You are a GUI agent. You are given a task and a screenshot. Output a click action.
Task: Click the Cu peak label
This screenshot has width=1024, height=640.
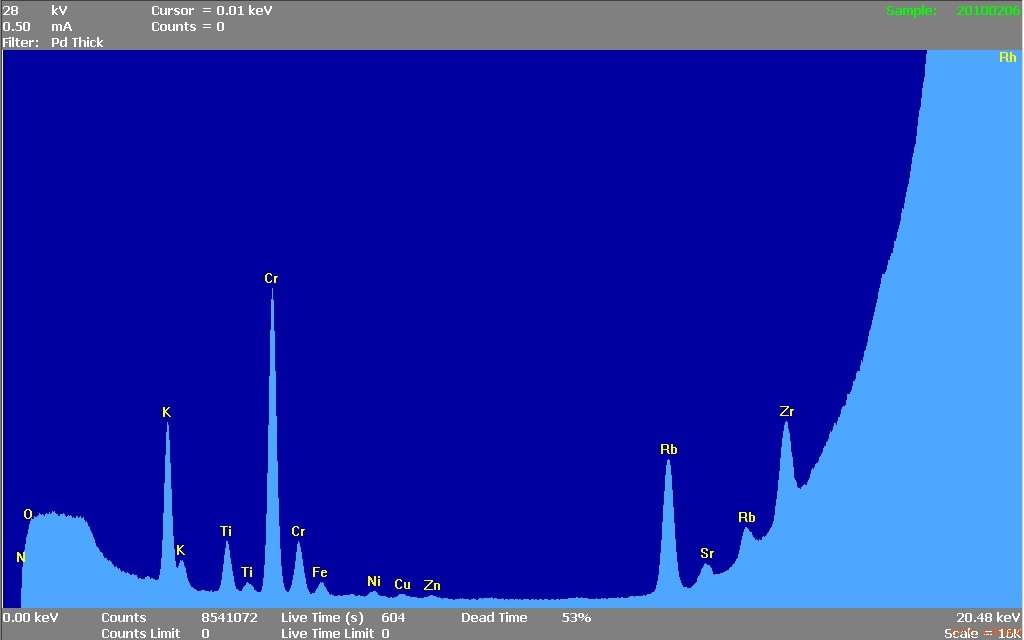pos(402,584)
